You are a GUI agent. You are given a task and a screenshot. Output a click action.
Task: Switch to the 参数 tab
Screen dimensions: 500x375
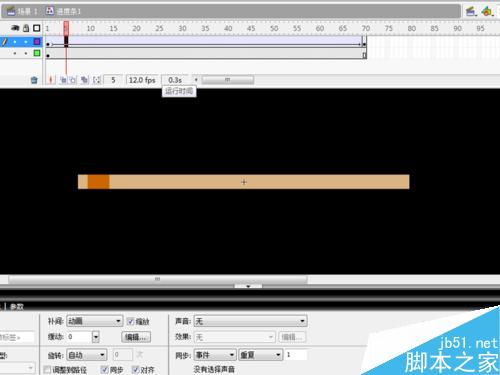tap(17, 307)
